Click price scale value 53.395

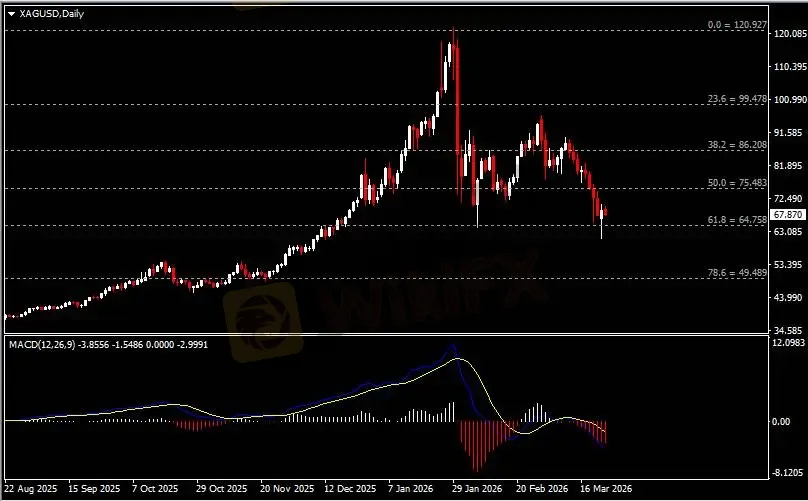pos(788,264)
